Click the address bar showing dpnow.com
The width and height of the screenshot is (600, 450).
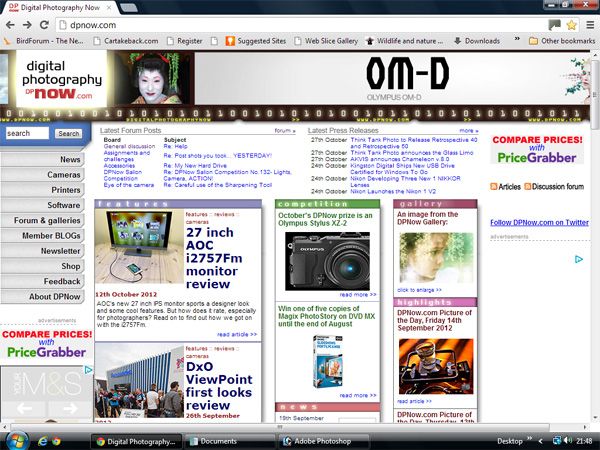click(x=300, y=24)
